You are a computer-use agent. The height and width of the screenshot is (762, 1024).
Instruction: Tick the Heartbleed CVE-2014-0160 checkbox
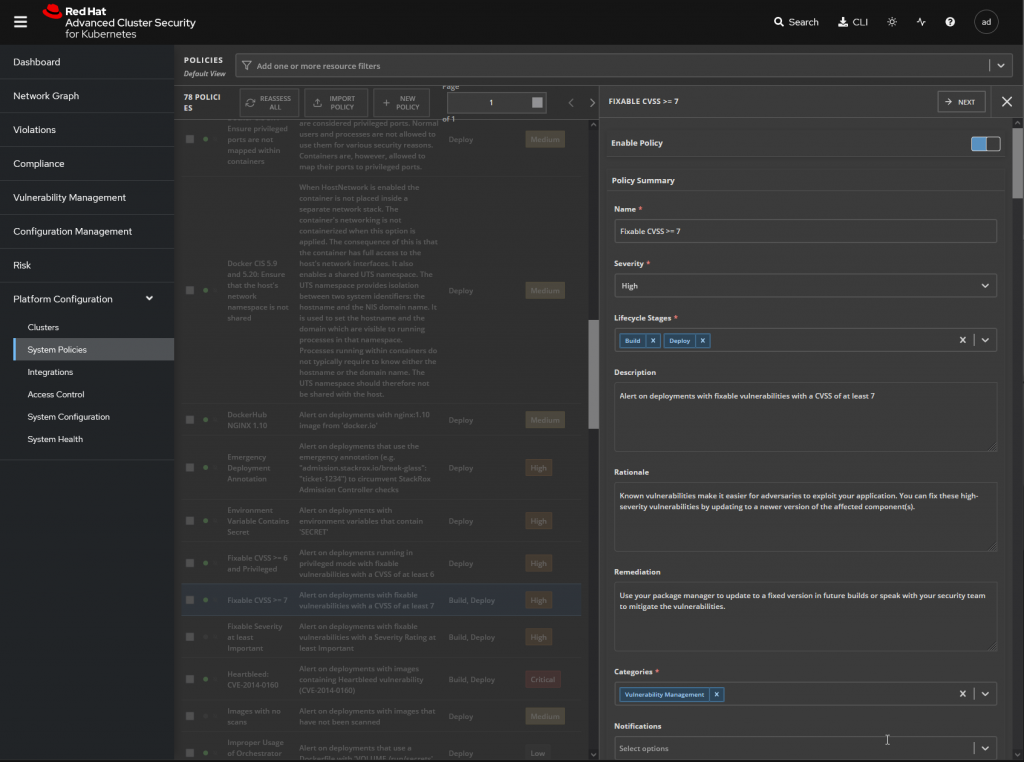[x=189, y=679]
